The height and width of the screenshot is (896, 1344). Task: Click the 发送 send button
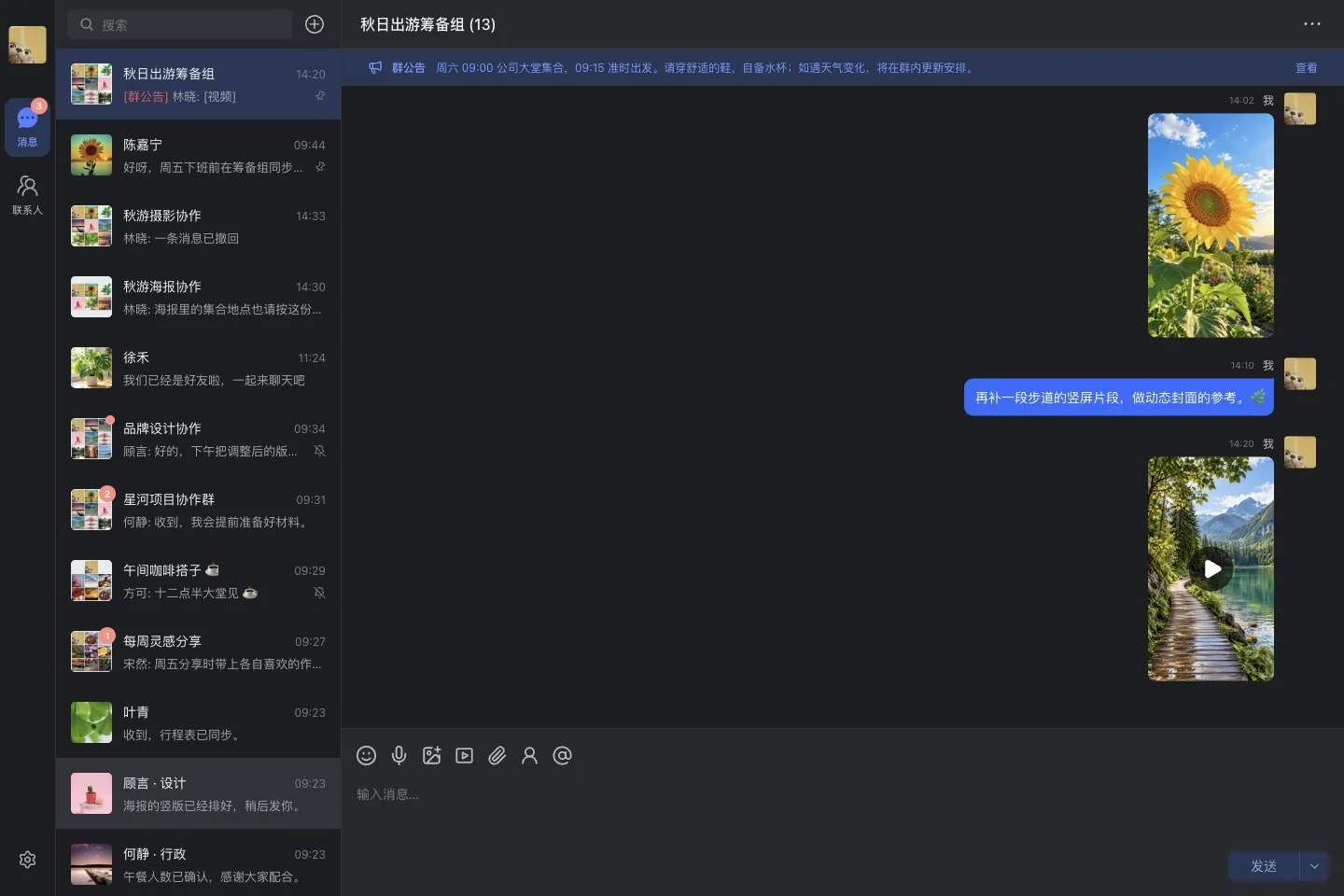1264,866
